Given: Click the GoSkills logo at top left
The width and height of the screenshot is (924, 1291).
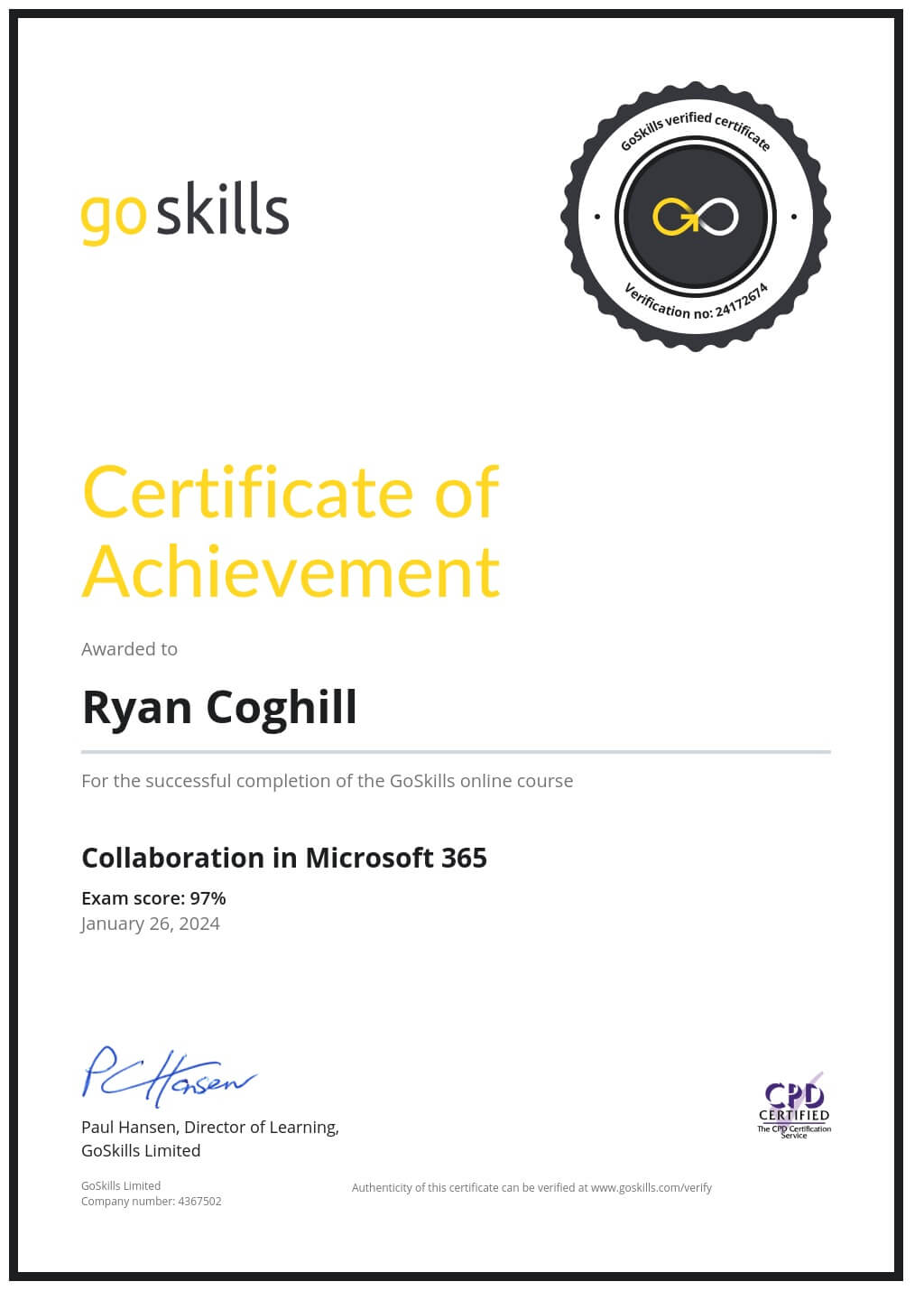Looking at the screenshot, I should coord(185,212).
